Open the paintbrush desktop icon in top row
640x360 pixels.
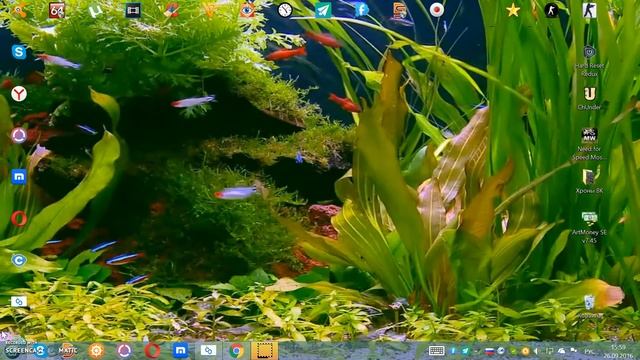[171, 10]
